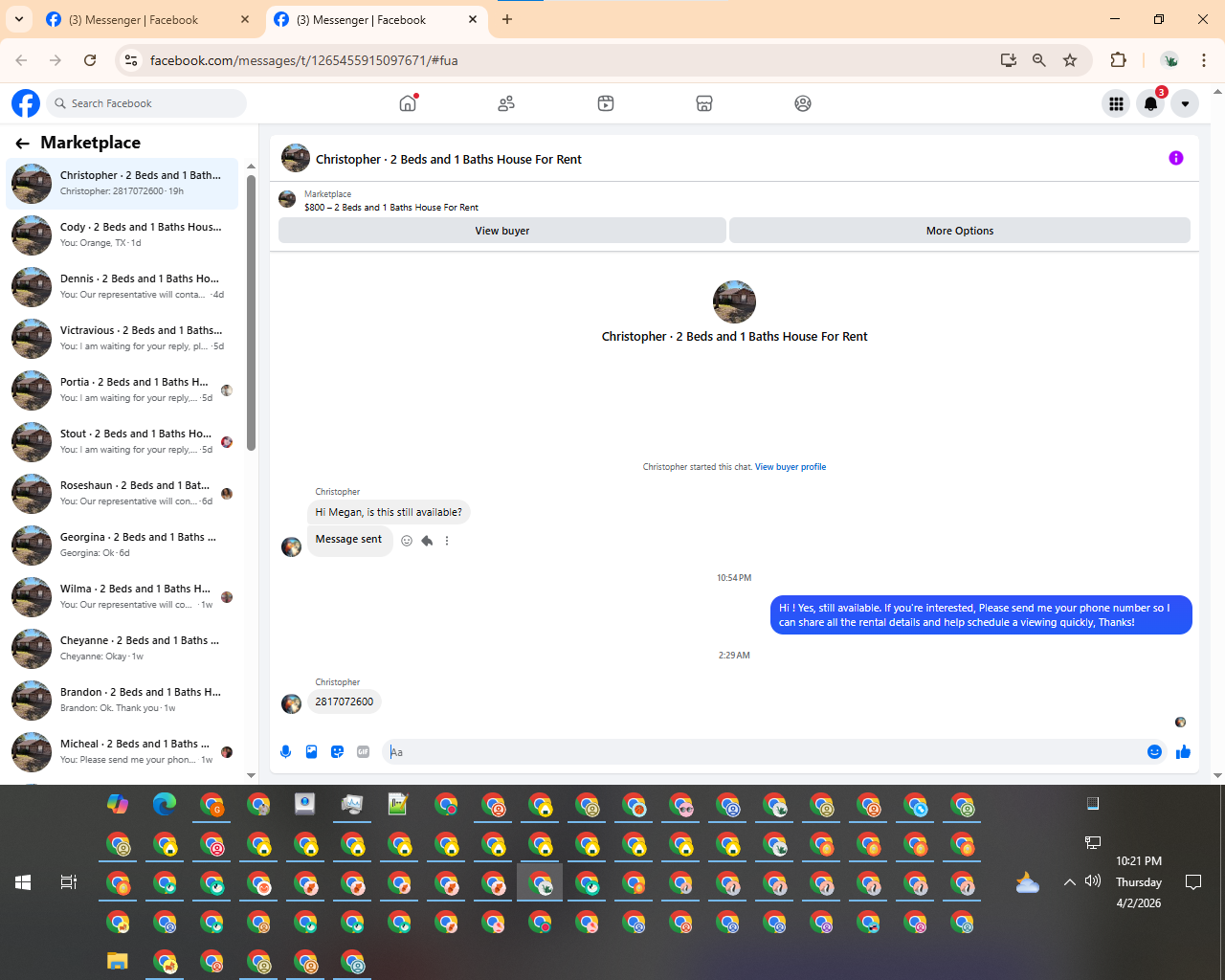Open Brandon's conversation in the list

122,701
